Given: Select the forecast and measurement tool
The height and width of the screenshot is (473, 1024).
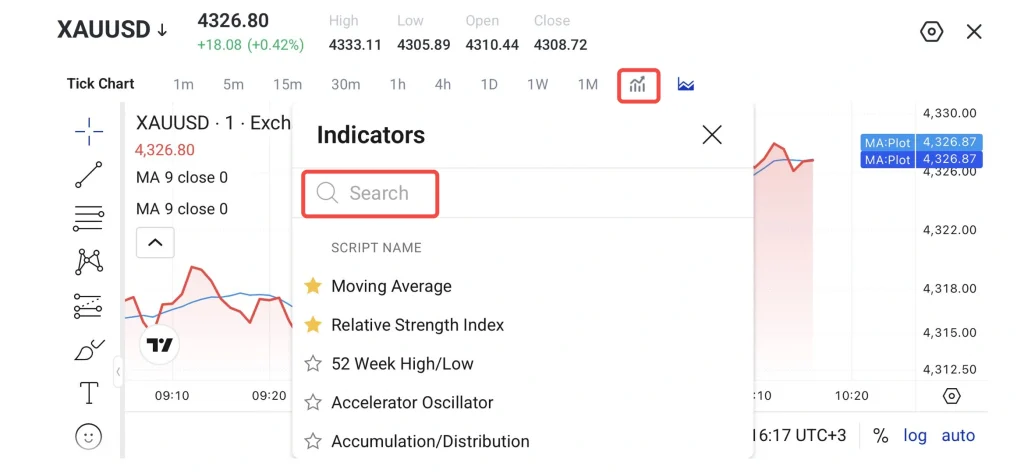Looking at the screenshot, I should 88,306.
